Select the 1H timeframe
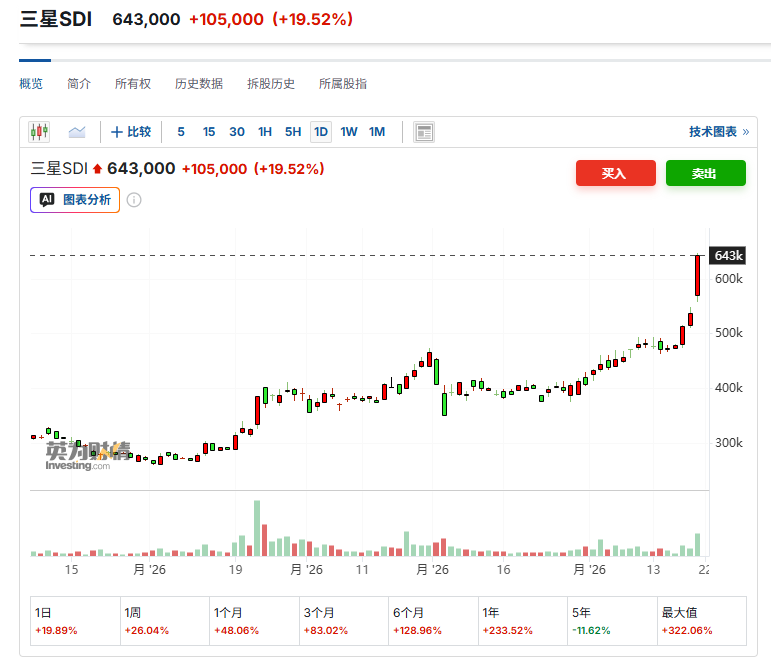The width and height of the screenshot is (771, 664). (x=265, y=132)
